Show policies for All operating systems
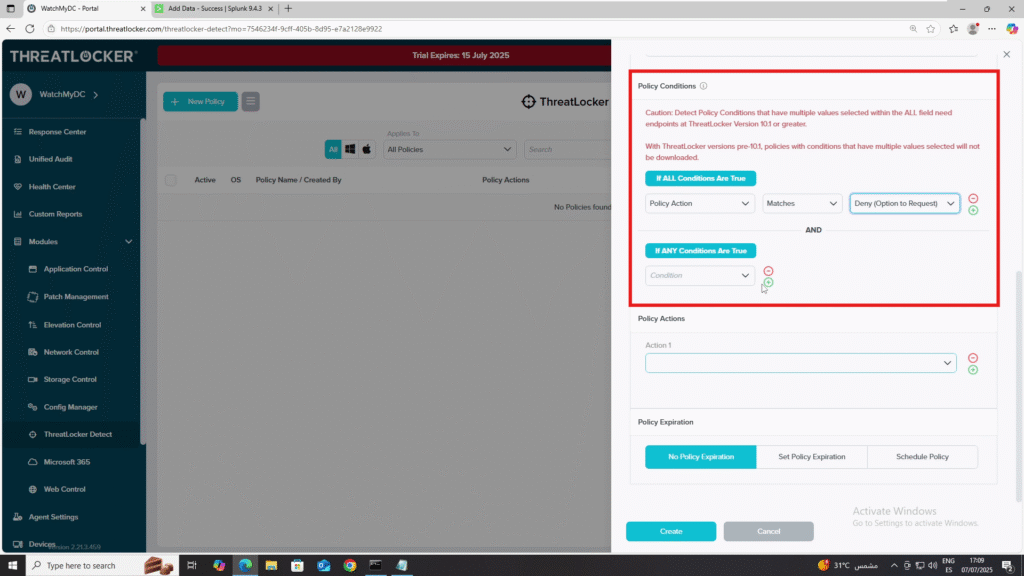1024x576 pixels. [x=333, y=150]
